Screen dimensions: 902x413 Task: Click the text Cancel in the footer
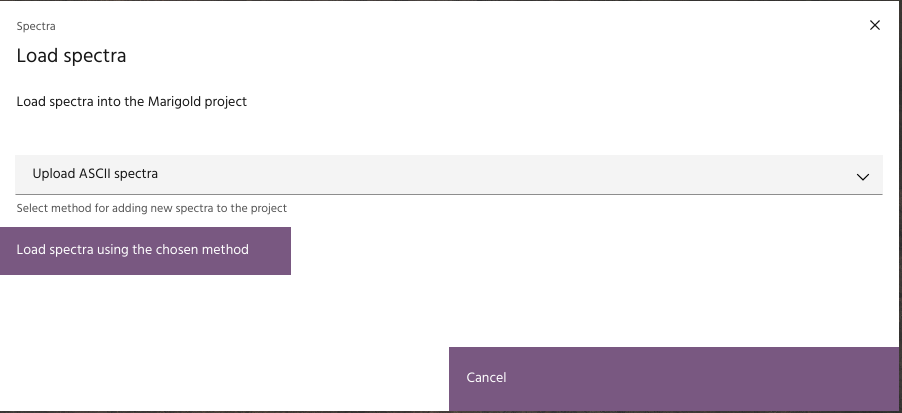pyautogui.click(x=486, y=378)
